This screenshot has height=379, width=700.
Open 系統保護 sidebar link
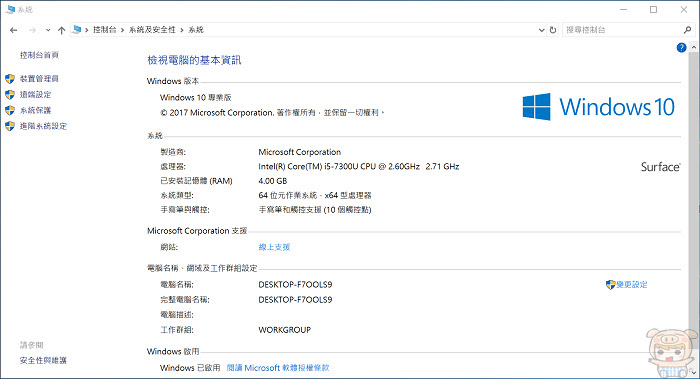(35, 110)
